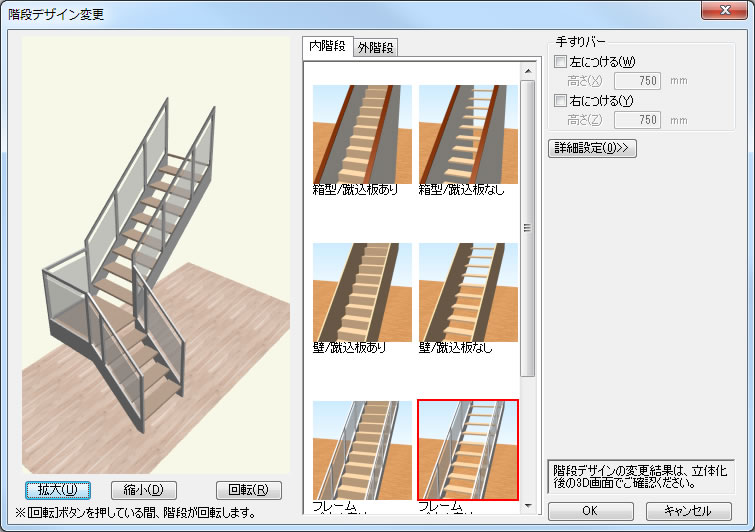Enable the 右につける handrail checkbox
Screen dimensions: 755x532
(561, 101)
